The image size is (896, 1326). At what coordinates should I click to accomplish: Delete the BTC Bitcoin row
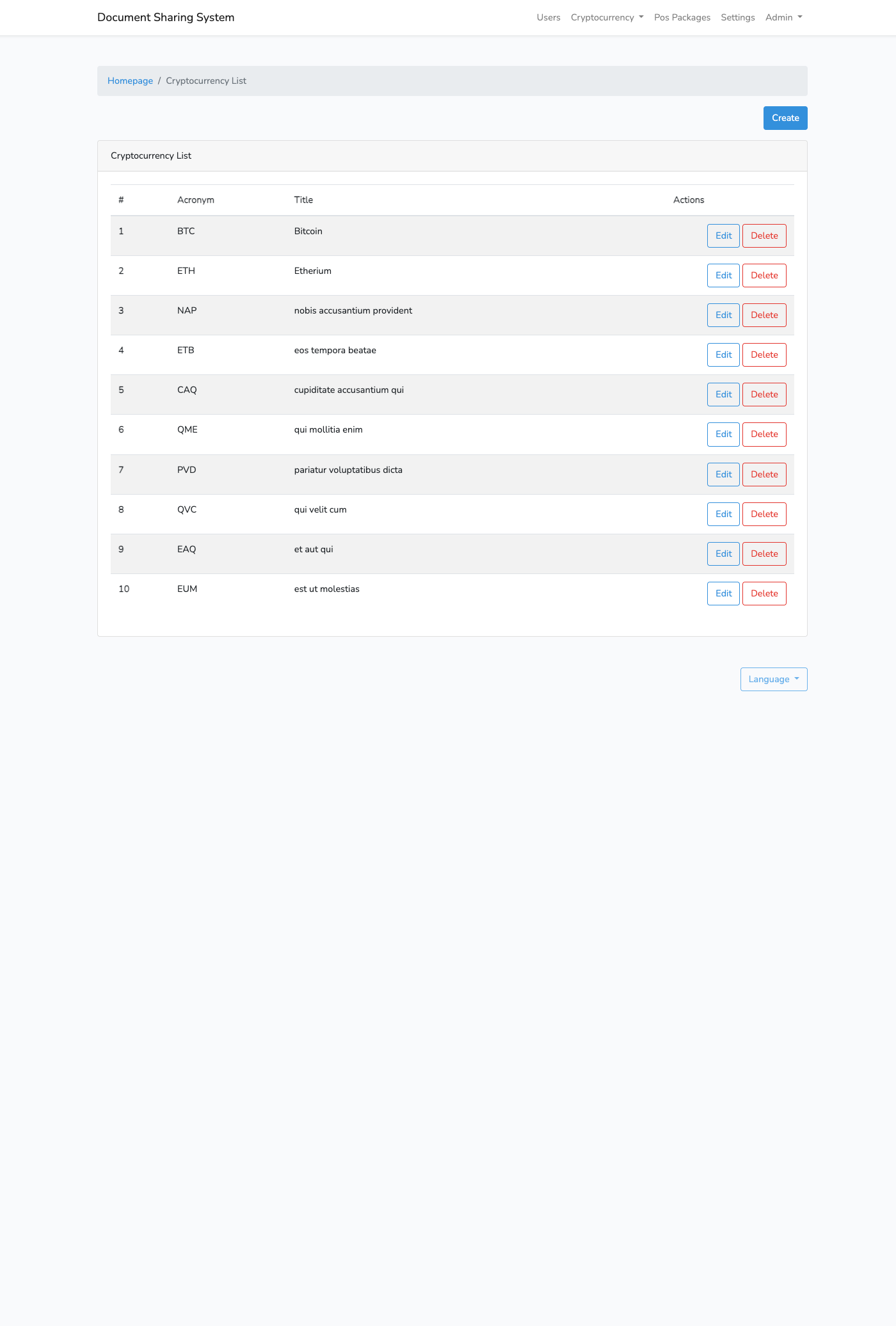click(x=764, y=236)
